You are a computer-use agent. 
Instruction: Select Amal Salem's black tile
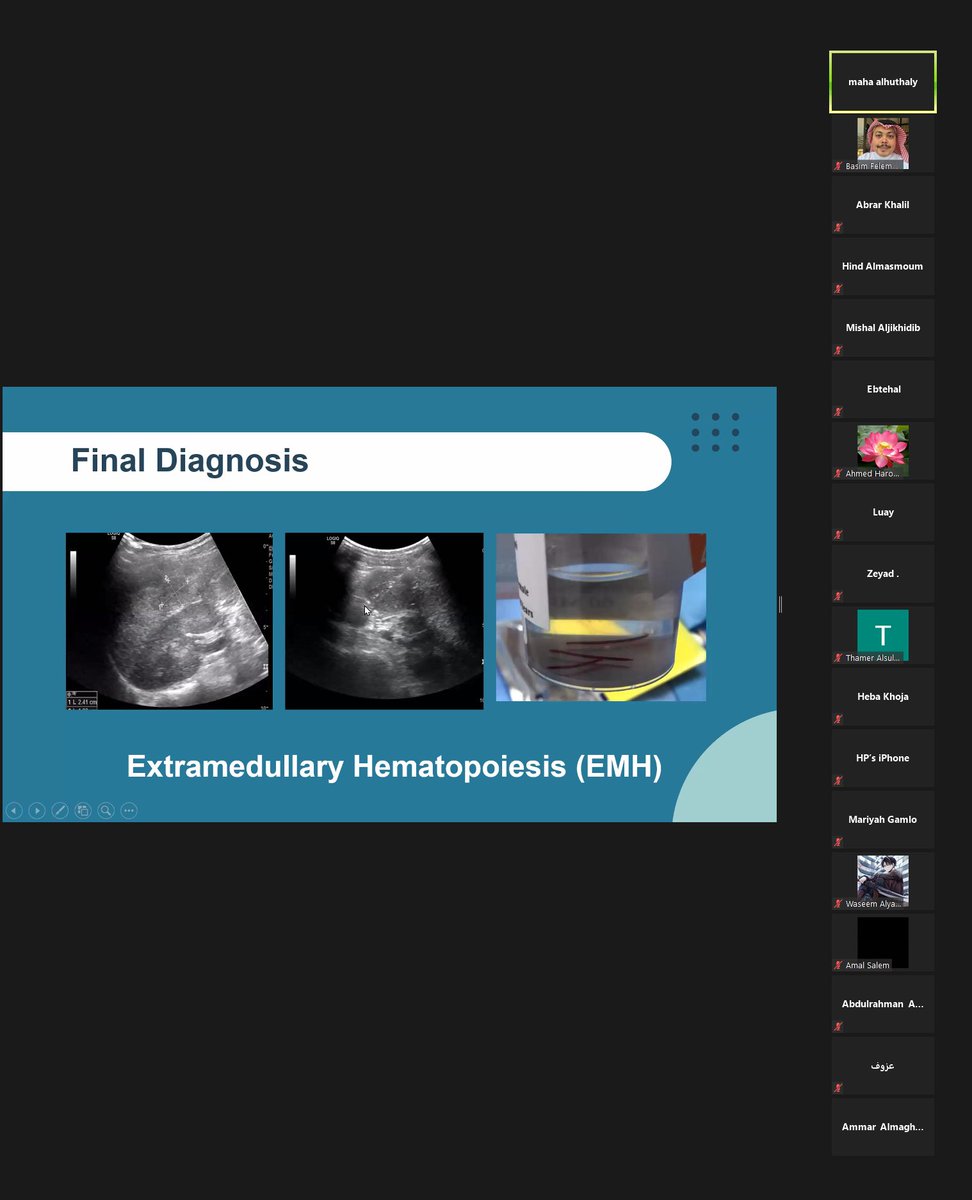(883, 943)
